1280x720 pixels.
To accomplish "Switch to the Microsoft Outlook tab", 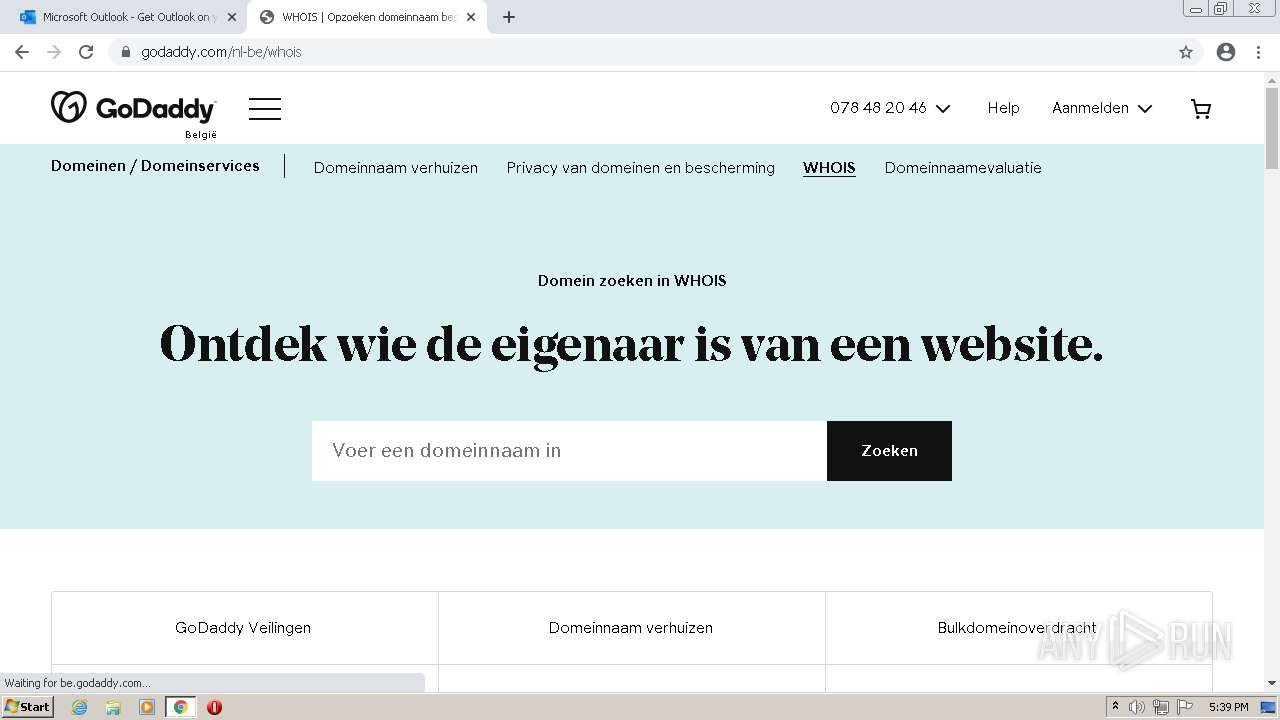I will 128,17.
